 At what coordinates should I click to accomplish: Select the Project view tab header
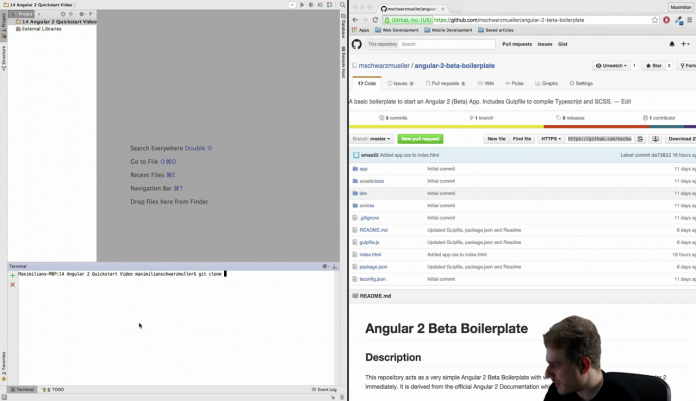[x=22, y=14]
